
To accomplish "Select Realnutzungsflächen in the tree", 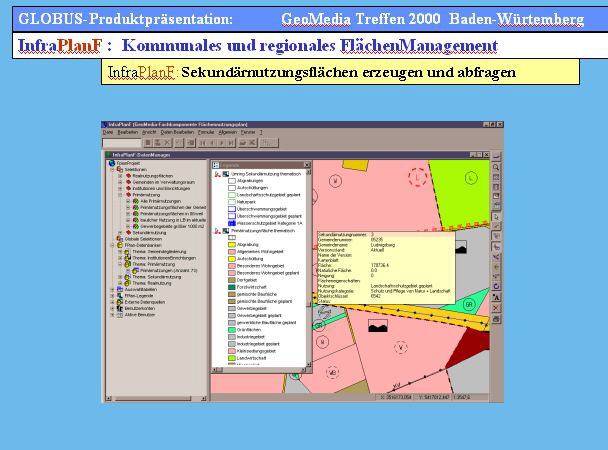I will (x=153, y=176).
